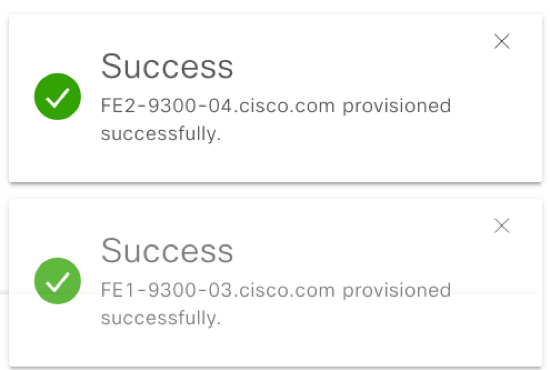Click the word provisioned in top notification
This screenshot has height=370, width=550.
click(x=397, y=106)
